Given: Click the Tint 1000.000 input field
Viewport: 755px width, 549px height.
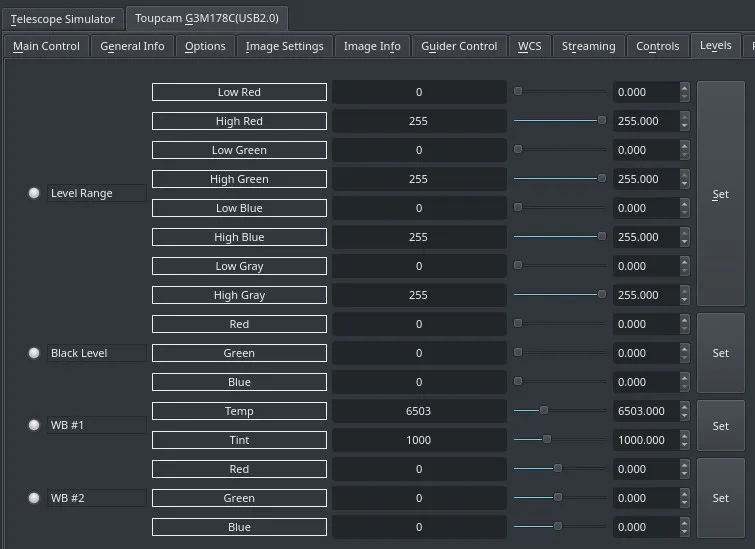Looking at the screenshot, I should [x=646, y=440].
